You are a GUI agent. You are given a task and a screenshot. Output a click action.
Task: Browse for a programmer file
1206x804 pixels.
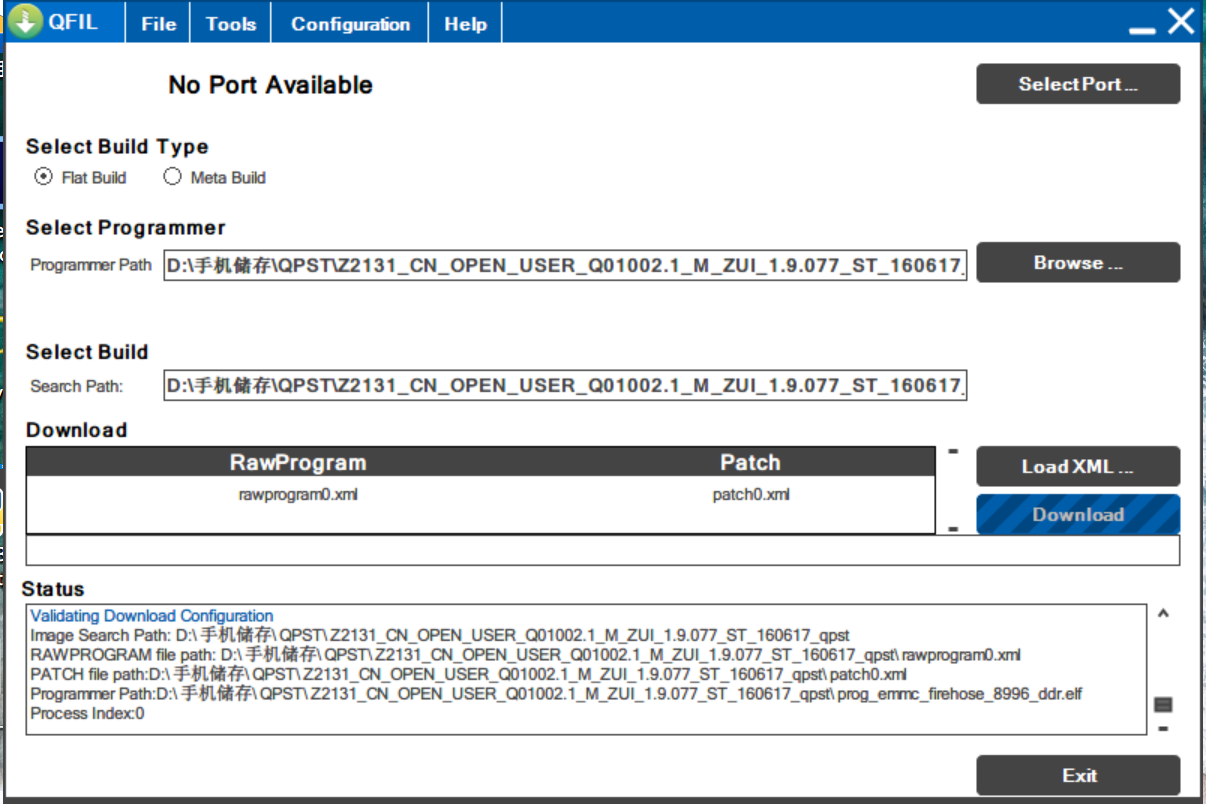click(1078, 263)
